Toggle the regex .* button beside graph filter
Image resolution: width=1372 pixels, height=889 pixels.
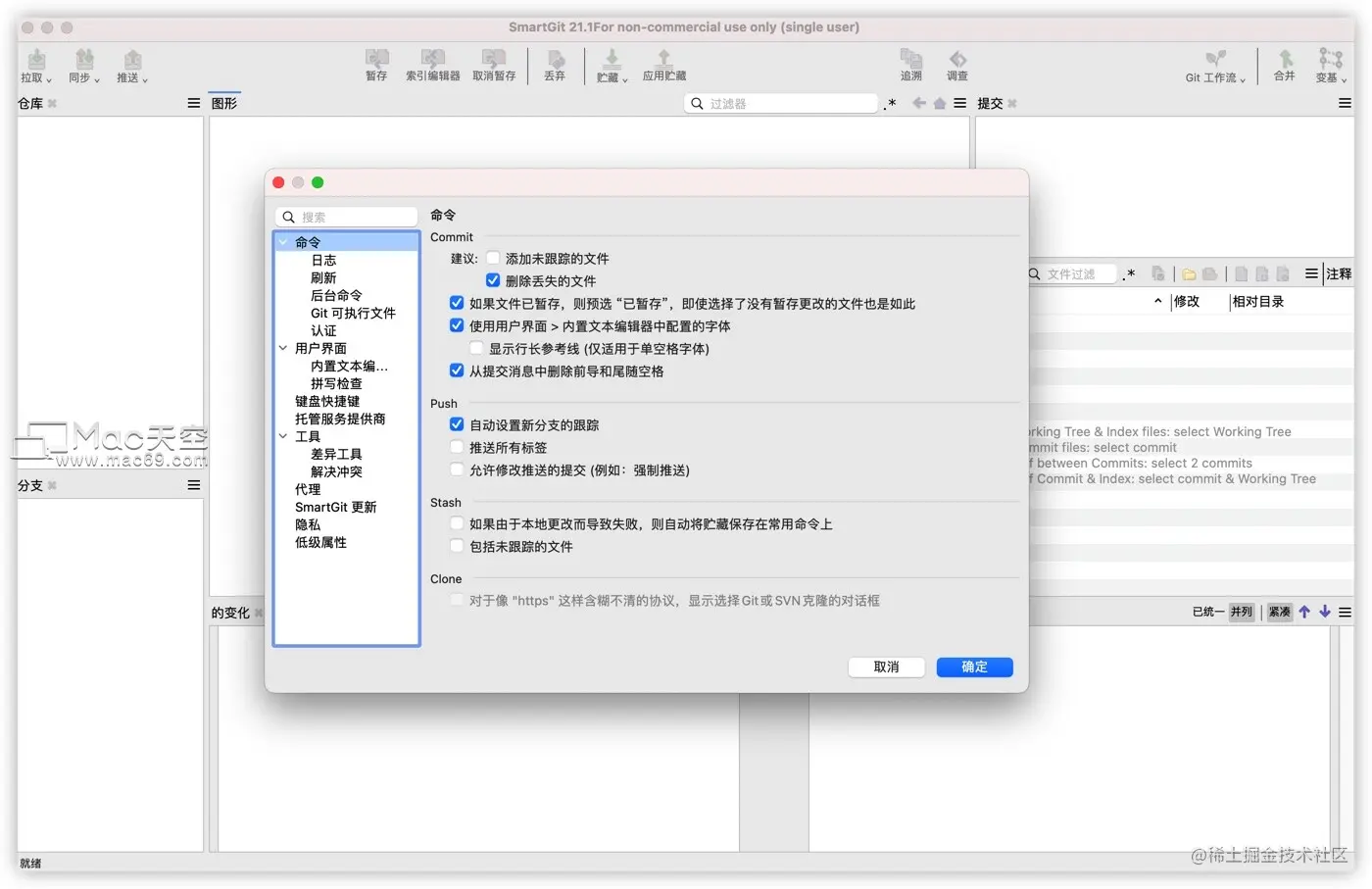(890, 104)
